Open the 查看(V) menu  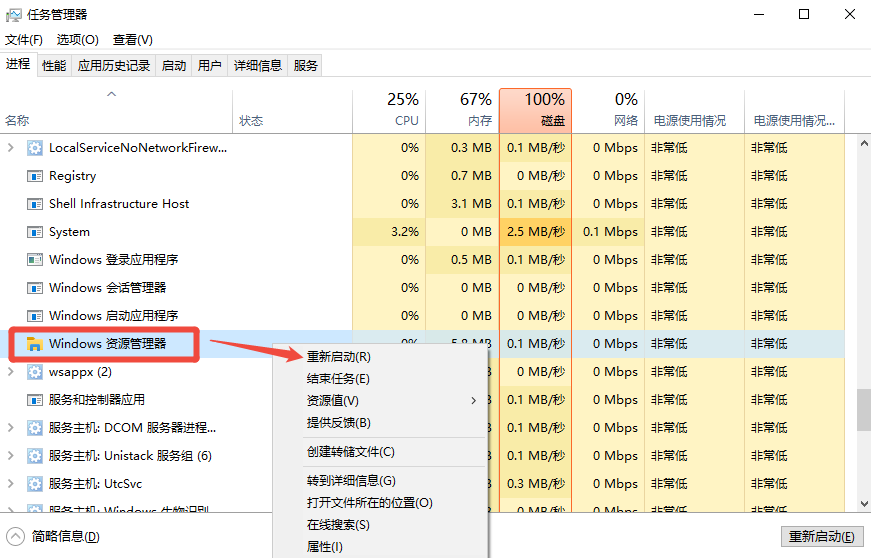pyautogui.click(x=132, y=40)
